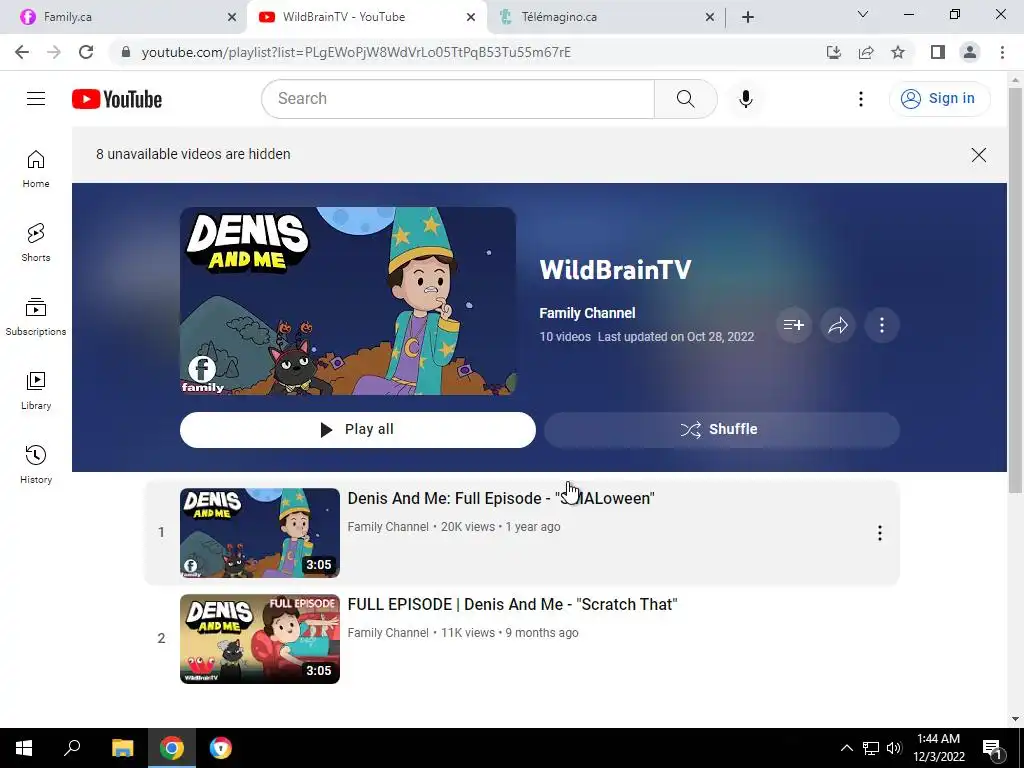Open History in the sidebar
The height and width of the screenshot is (768, 1024).
(x=36, y=464)
